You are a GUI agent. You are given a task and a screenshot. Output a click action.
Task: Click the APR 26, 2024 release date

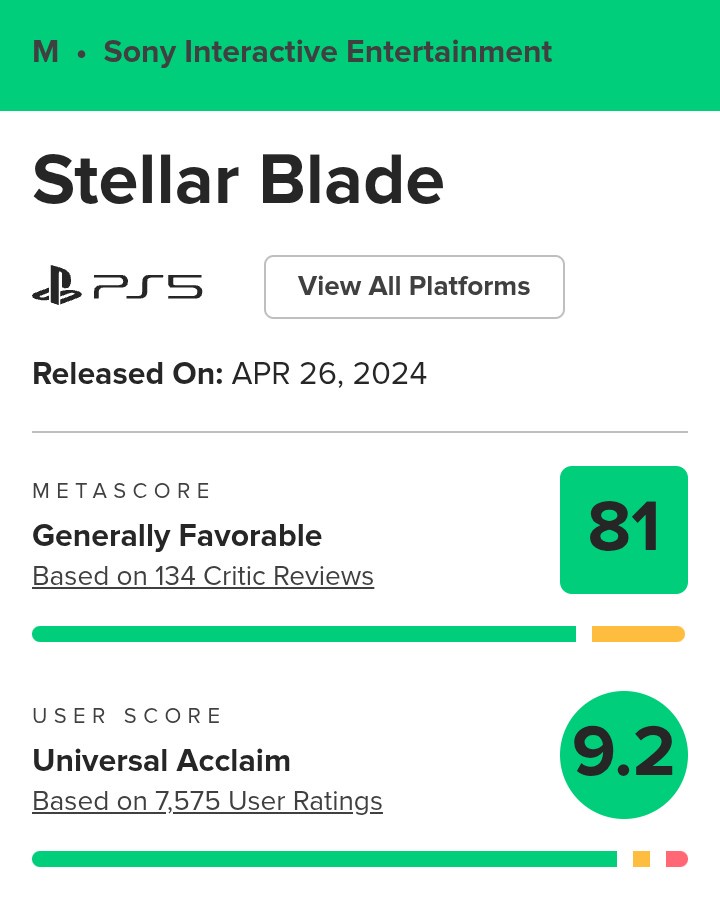click(x=329, y=374)
